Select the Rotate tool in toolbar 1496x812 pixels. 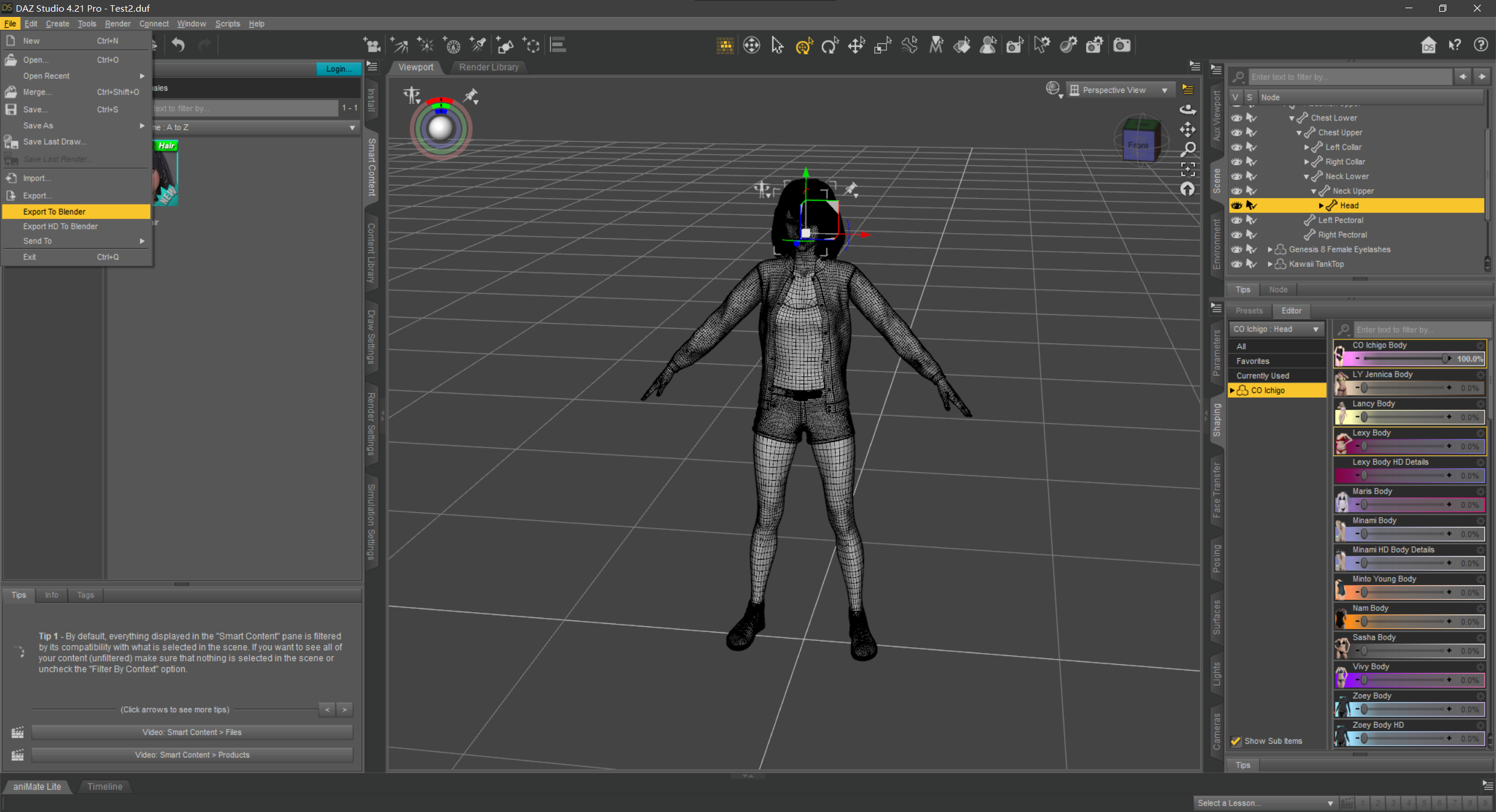(830, 46)
